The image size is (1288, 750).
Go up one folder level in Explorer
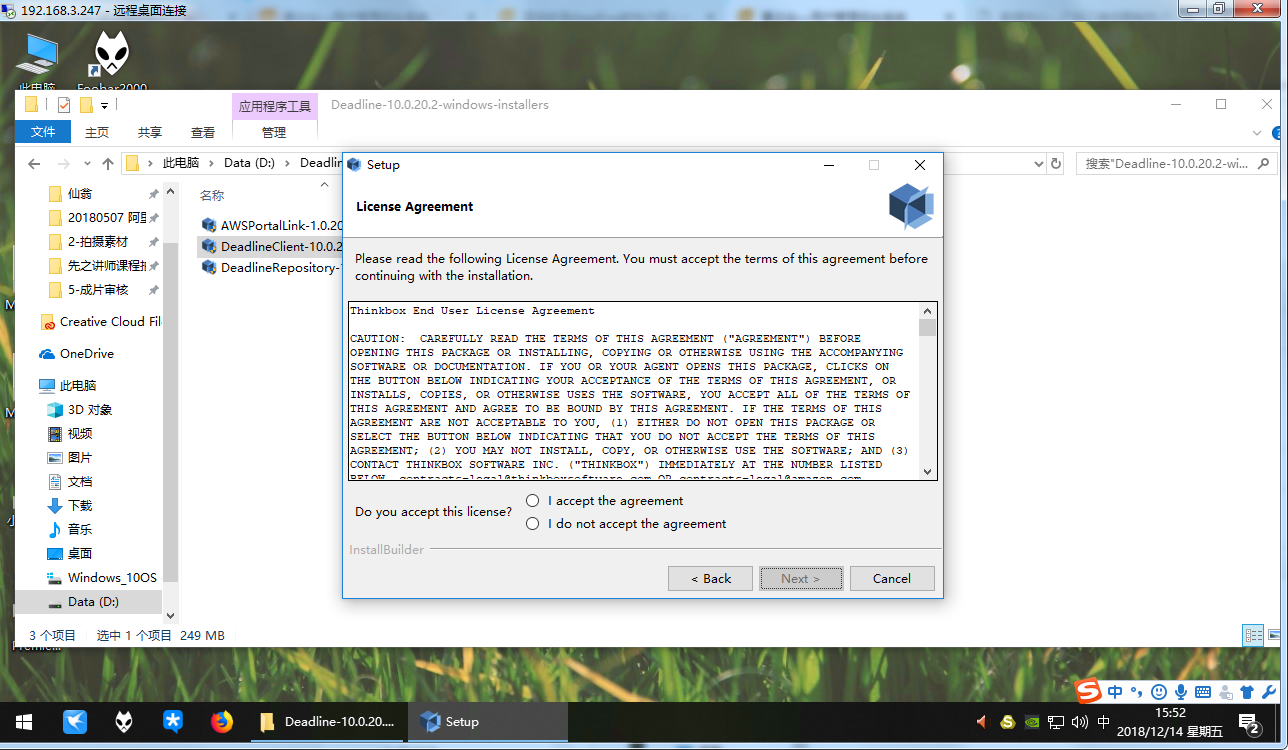[108, 163]
